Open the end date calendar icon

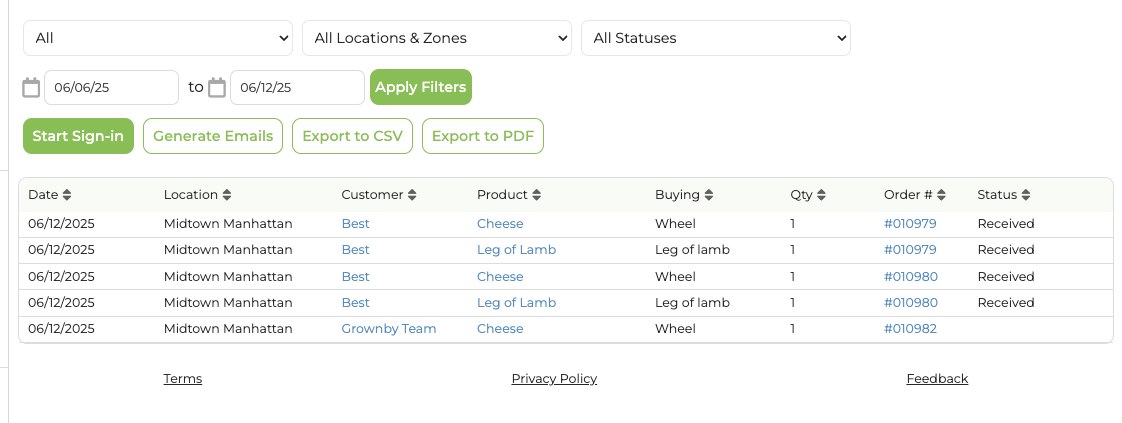(217, 88)
